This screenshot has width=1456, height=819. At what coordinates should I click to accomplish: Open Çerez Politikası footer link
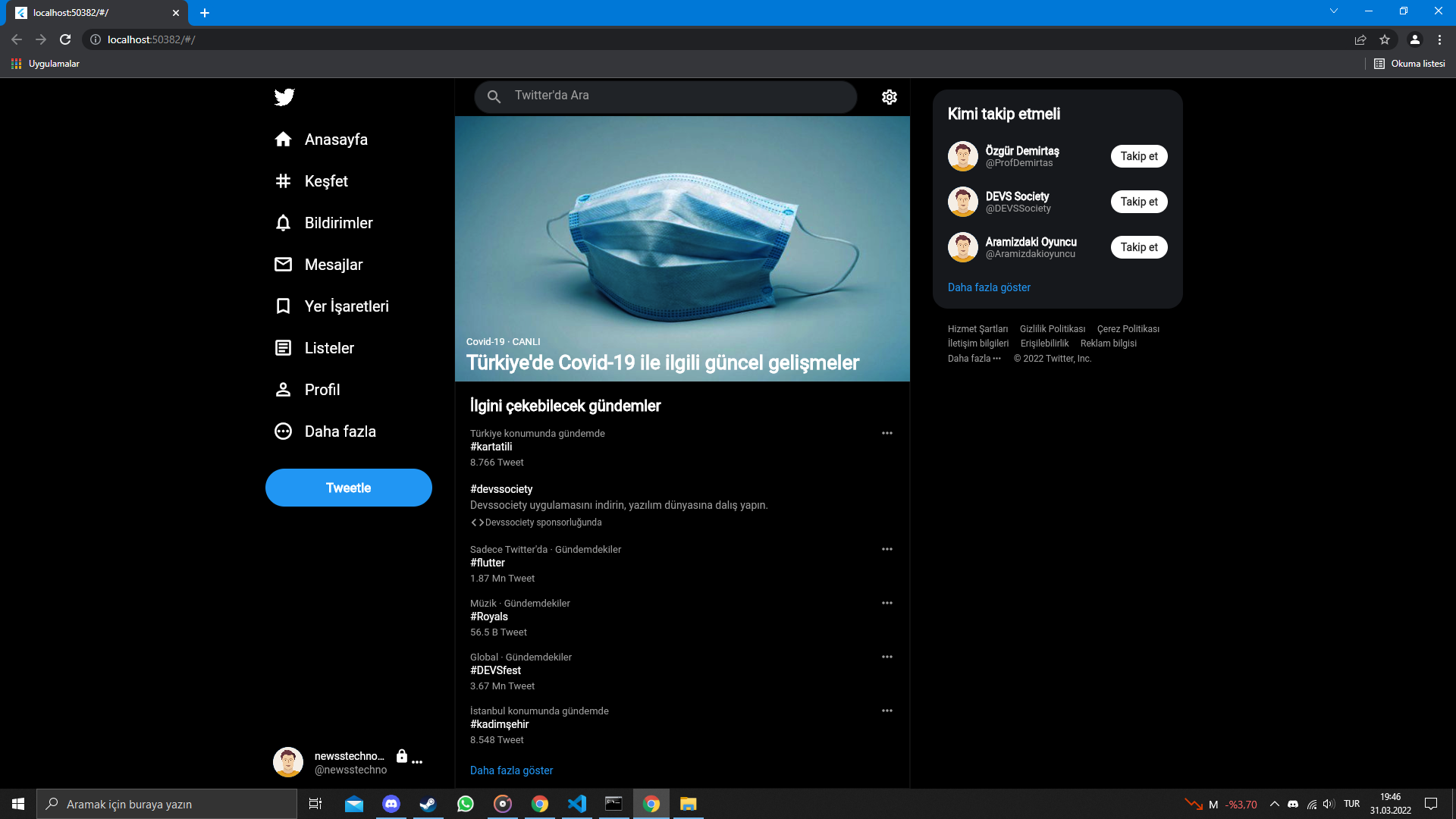pyautogui.click(x=1128, y=329)
